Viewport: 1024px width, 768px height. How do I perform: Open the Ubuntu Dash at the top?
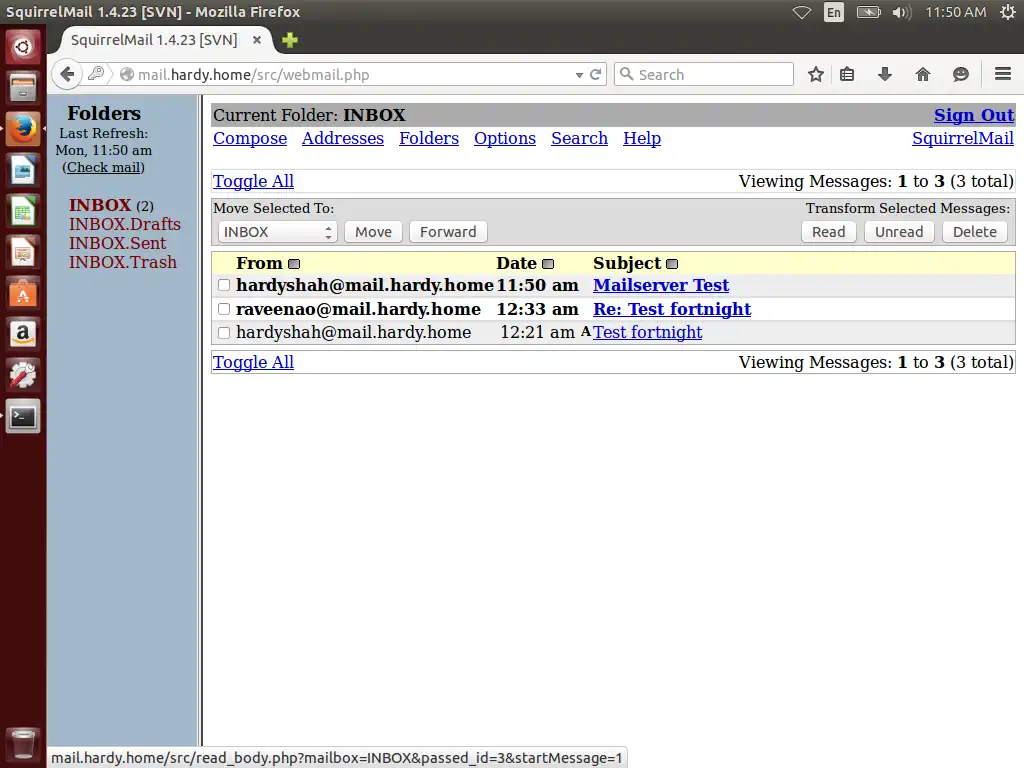[22, 45]
